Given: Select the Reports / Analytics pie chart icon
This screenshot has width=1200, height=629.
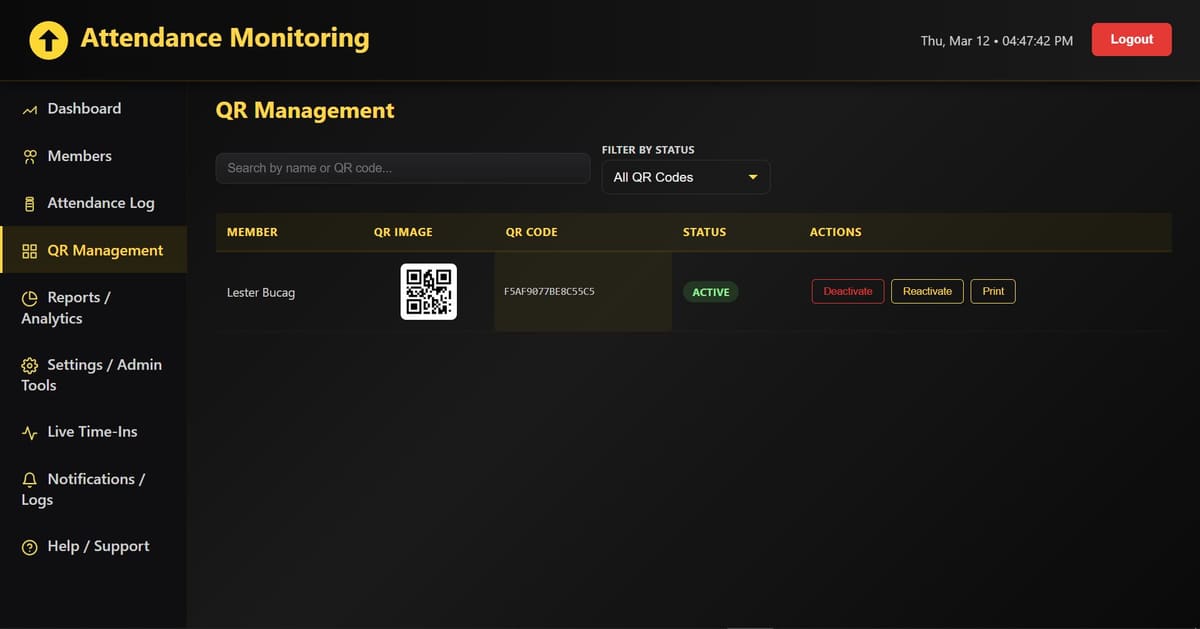Looking at the screenshot, I should pos(30,298).
